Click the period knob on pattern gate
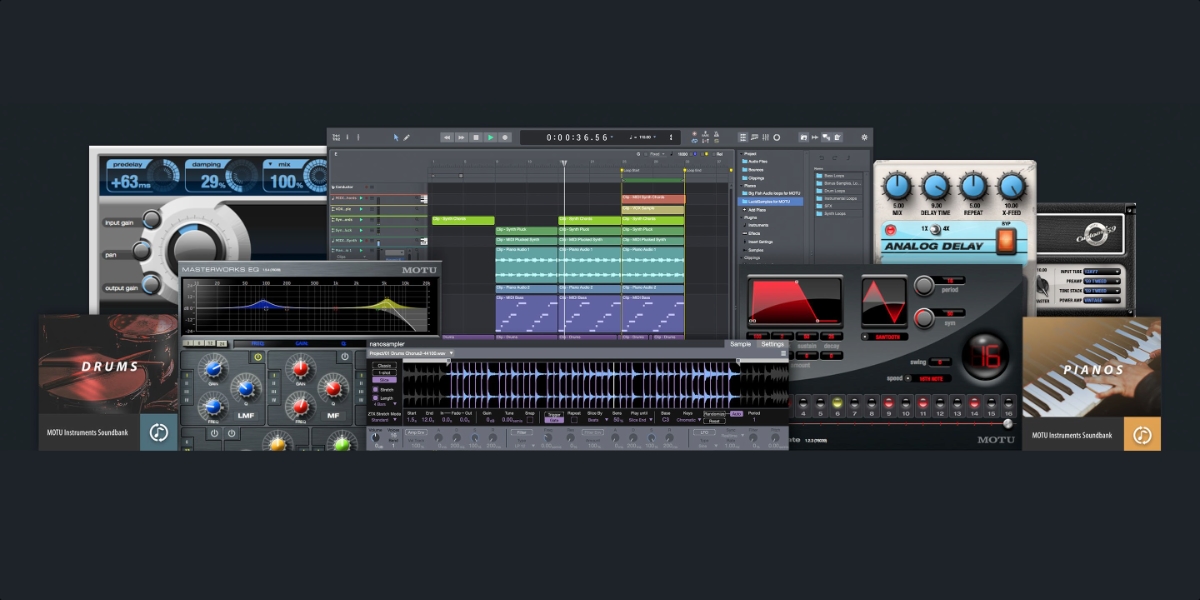This screenshot has width=1200, height=600. tap(924, 285)
